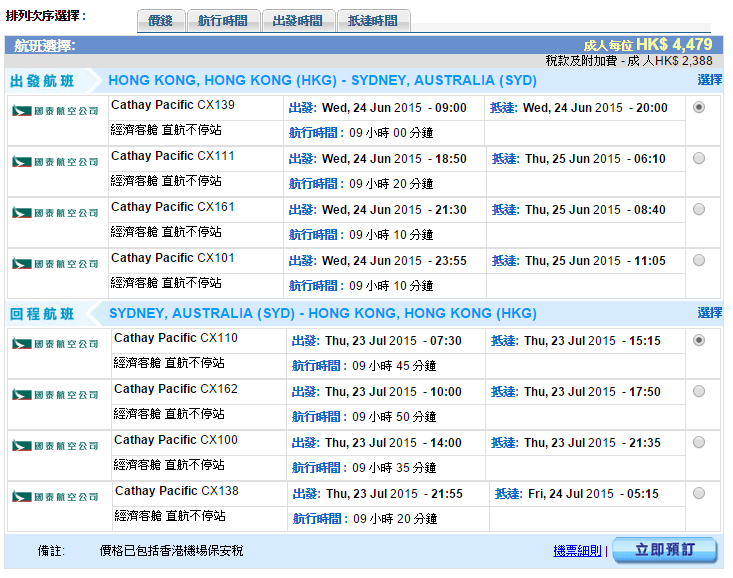The height and width of the screenshot is (578, 733).
Task: Click Cathay Pacific logo beside flight CX139
Action: tap(55, 111)
